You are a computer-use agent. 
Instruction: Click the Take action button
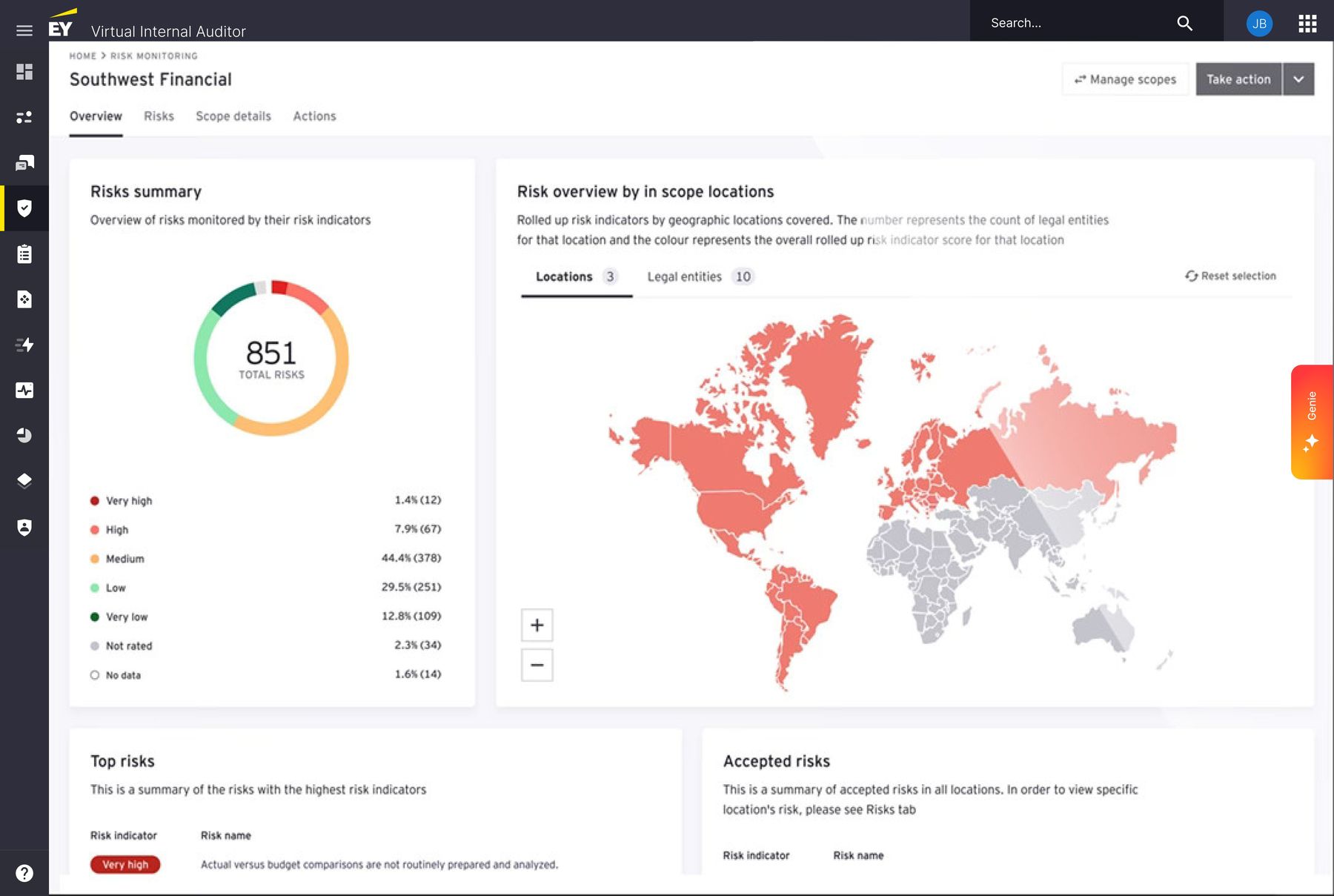(1238, 79)
